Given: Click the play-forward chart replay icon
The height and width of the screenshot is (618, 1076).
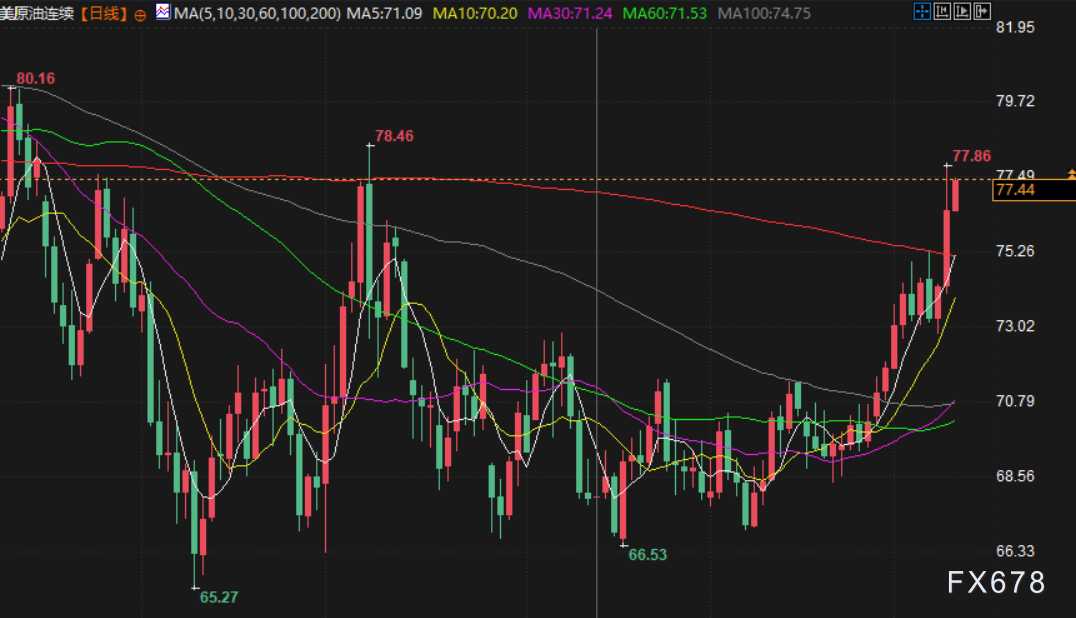Looking at the screenshot, I should click(x=962, y=11).
